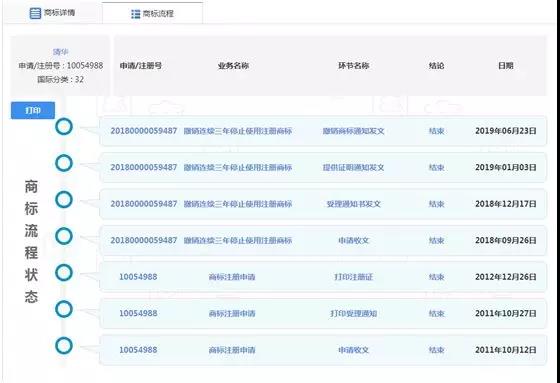Screen dimensions: 560x383
Task: Click 受理通知书发文 step name
Action: click(x=354, y=204)
